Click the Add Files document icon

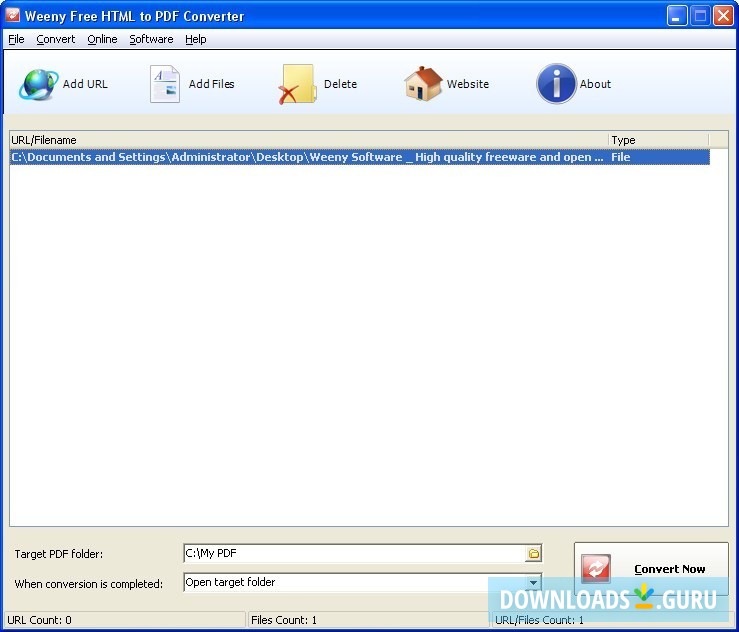click(164, 84)
